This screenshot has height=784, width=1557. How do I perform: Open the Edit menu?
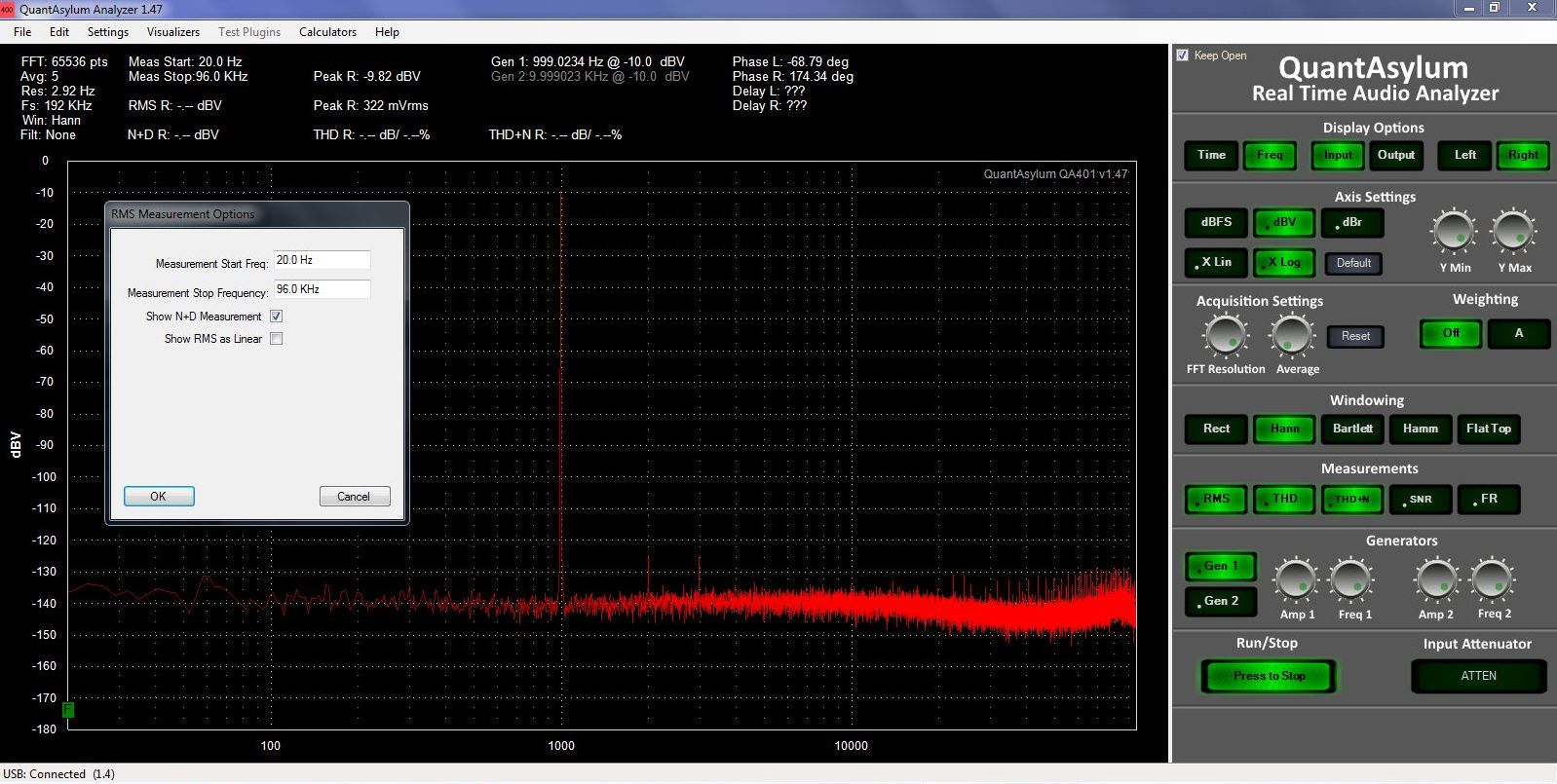(59, 32)
